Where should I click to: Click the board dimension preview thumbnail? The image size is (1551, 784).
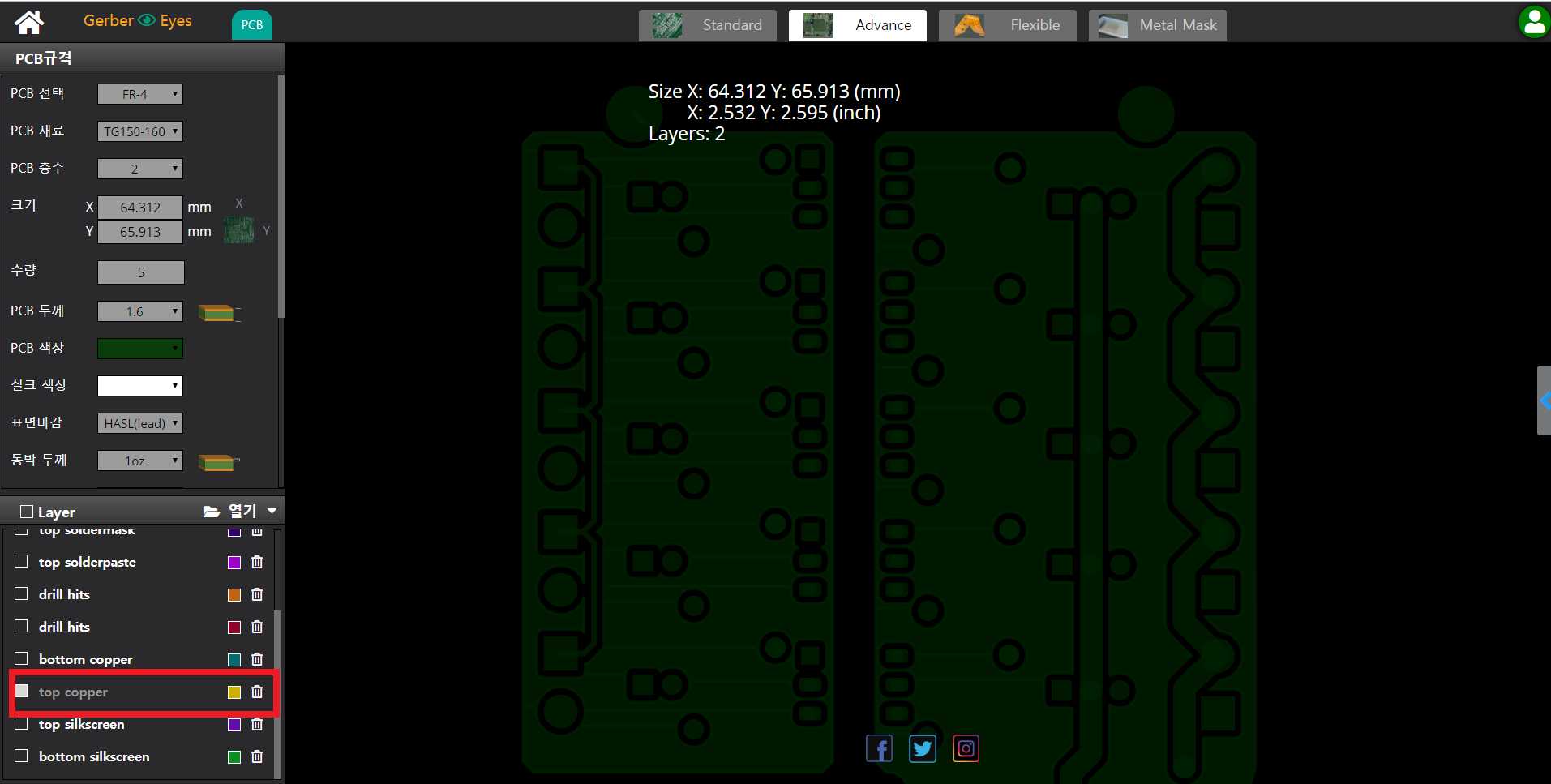click(x=238, y=230)
